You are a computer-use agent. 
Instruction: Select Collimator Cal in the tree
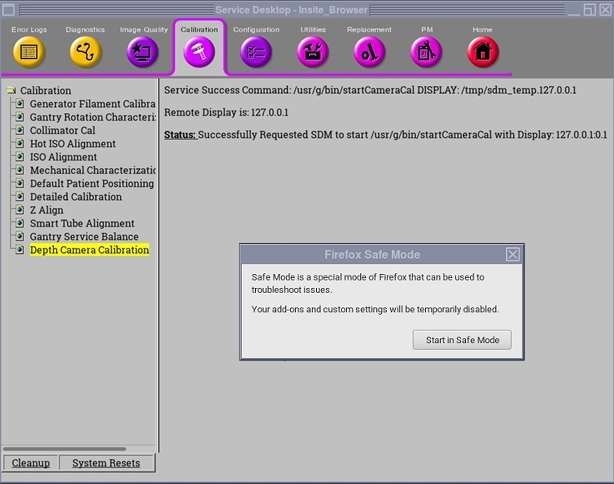pos(62,130)
